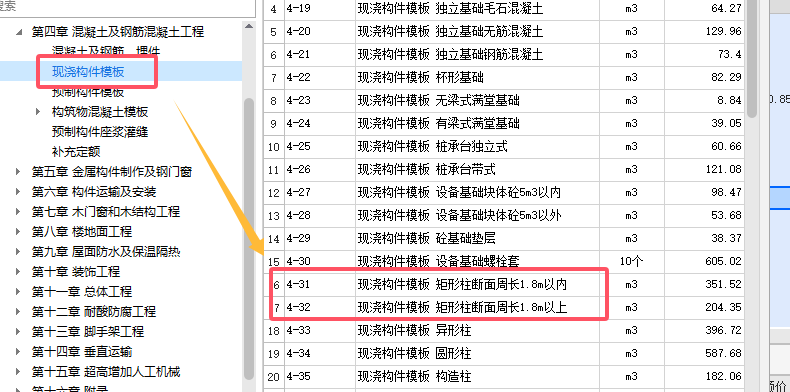Collapse the 第四章 混凝土及钢筋混凝土工程 node

[x=19, y=32]
